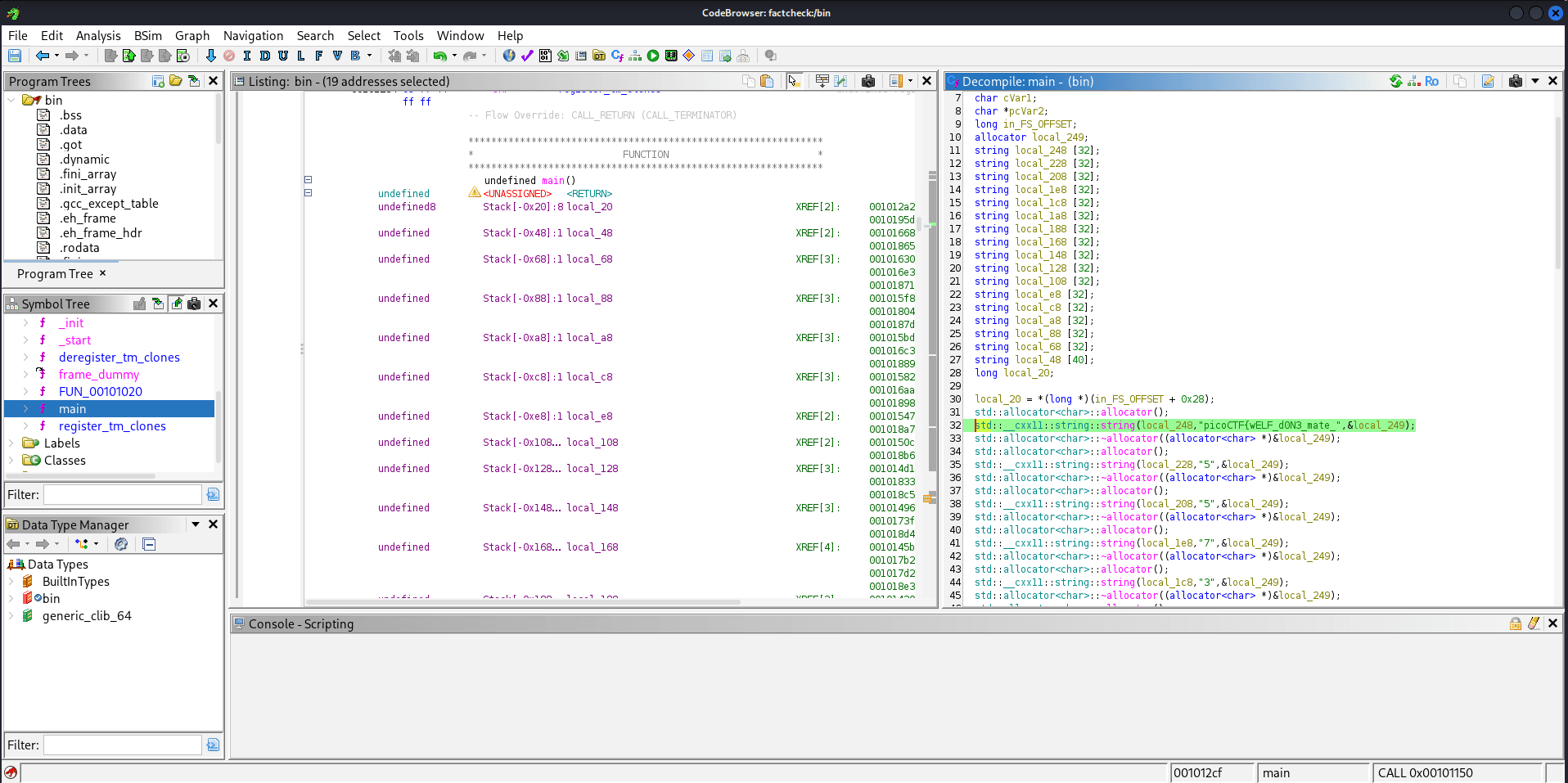Open the back-navigation history dropdown arrow
This screenshot has height=783, width=1568.
(56, 56)
